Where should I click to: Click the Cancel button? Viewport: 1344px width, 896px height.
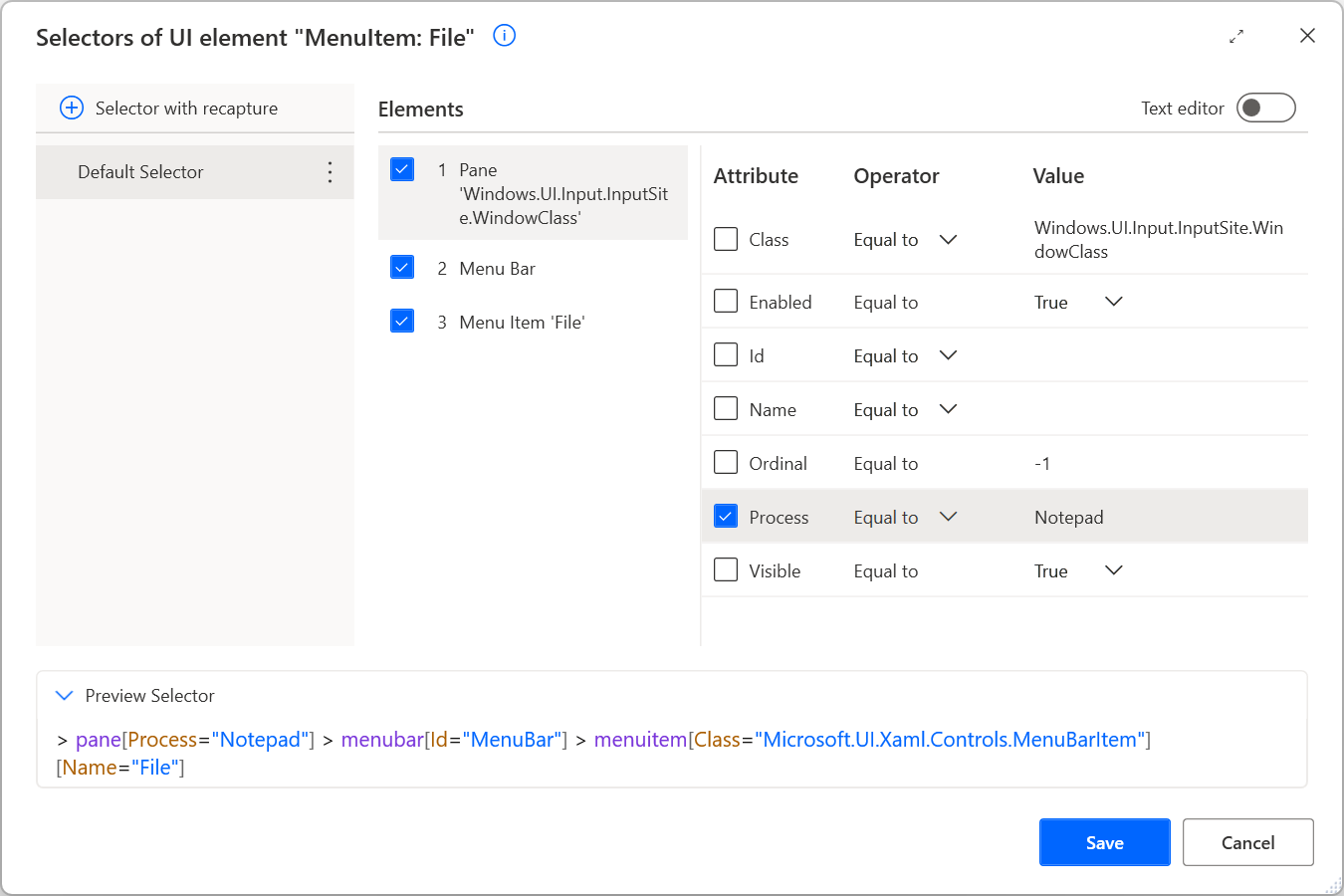1247,841
